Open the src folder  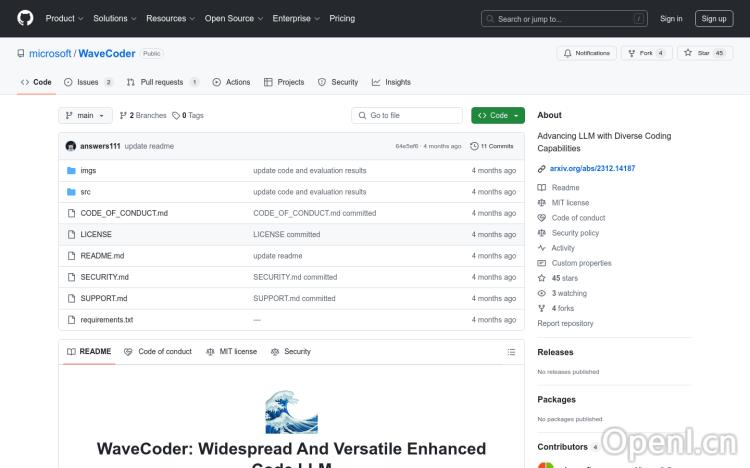point(85,192)
